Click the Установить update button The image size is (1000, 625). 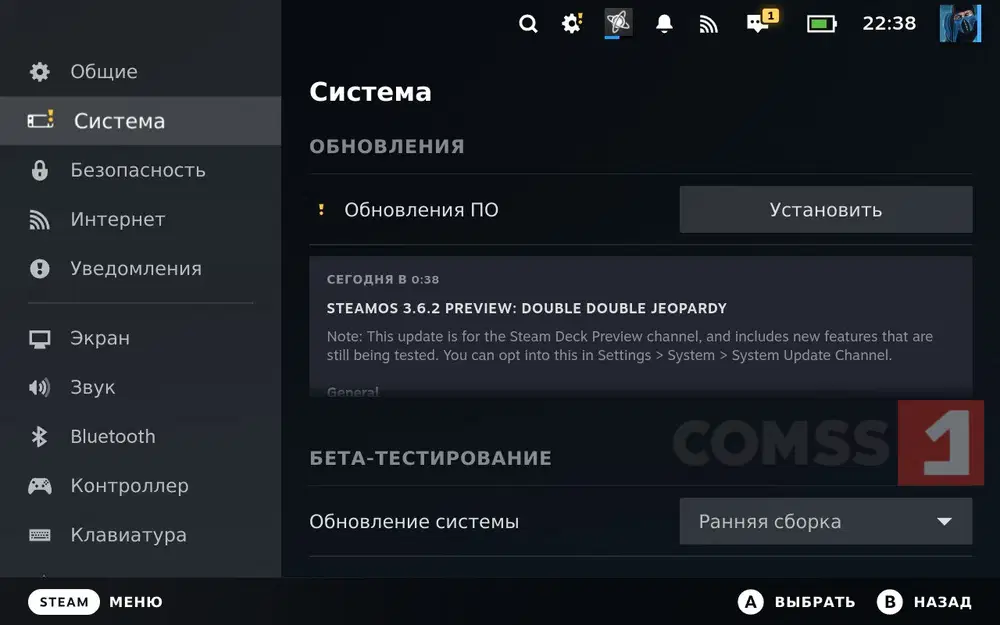tap(826, 210)
